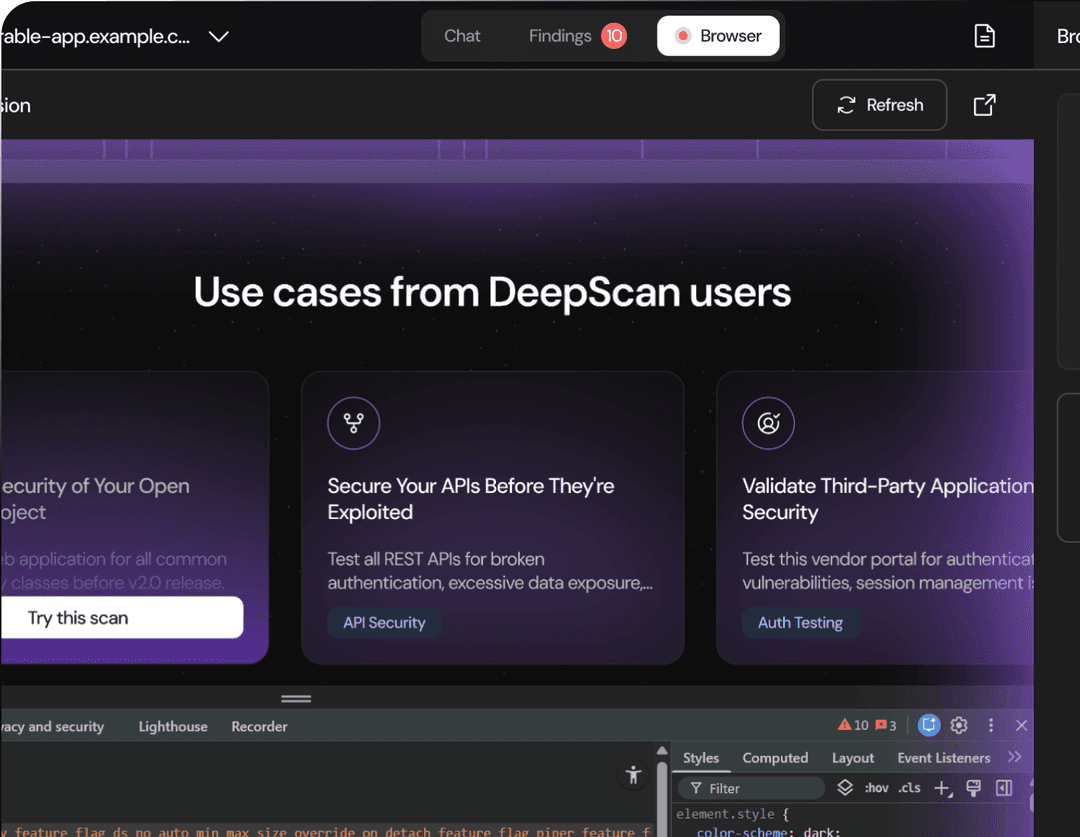This screenshot has width=1080, height=837.
Task: Close the DevTools panel
Action: [x=1021, y=725]
